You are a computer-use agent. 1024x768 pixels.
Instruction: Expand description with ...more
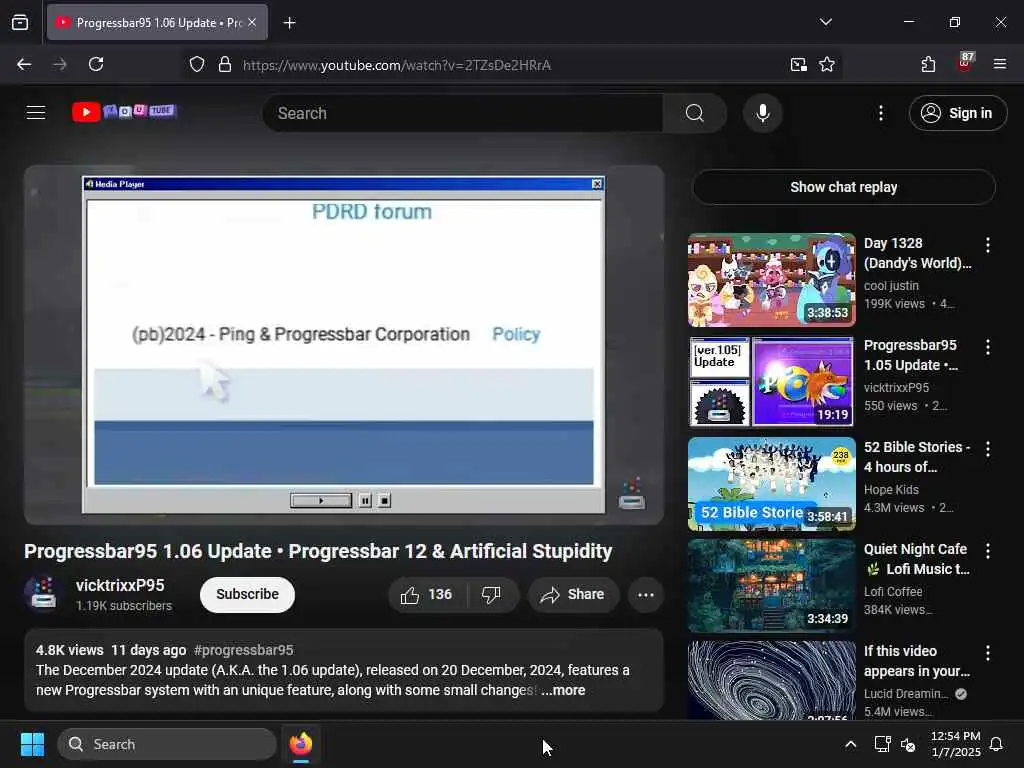tap(563, 690)
